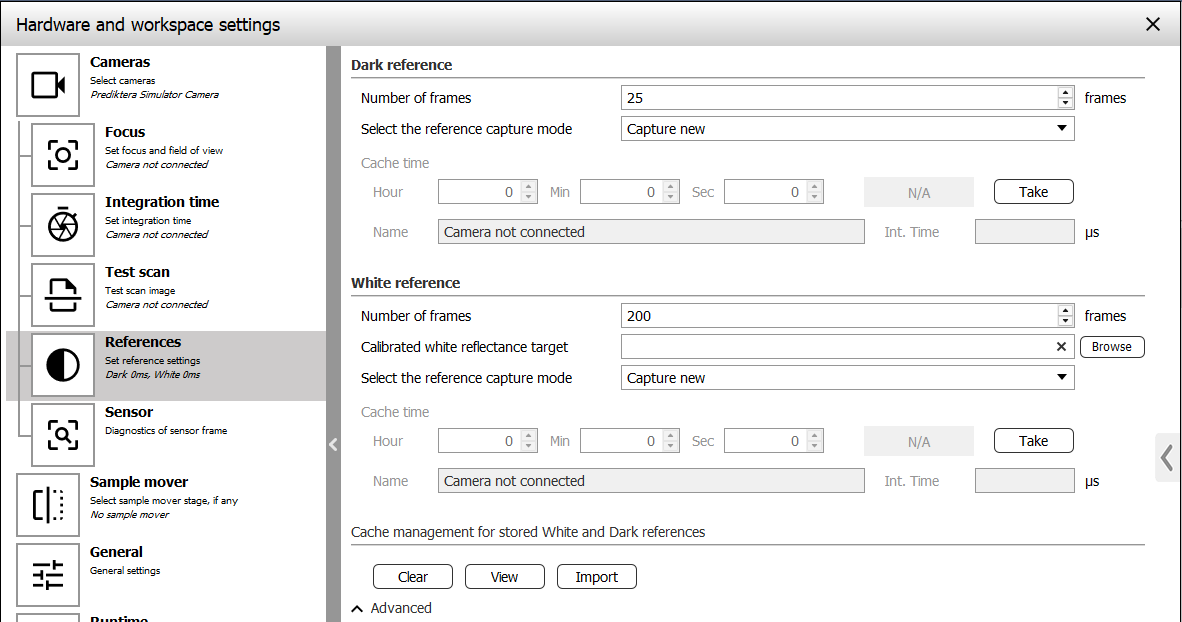Select the Focus icon in sidebar
The image size is (1182, 622).
pos(63,155)
